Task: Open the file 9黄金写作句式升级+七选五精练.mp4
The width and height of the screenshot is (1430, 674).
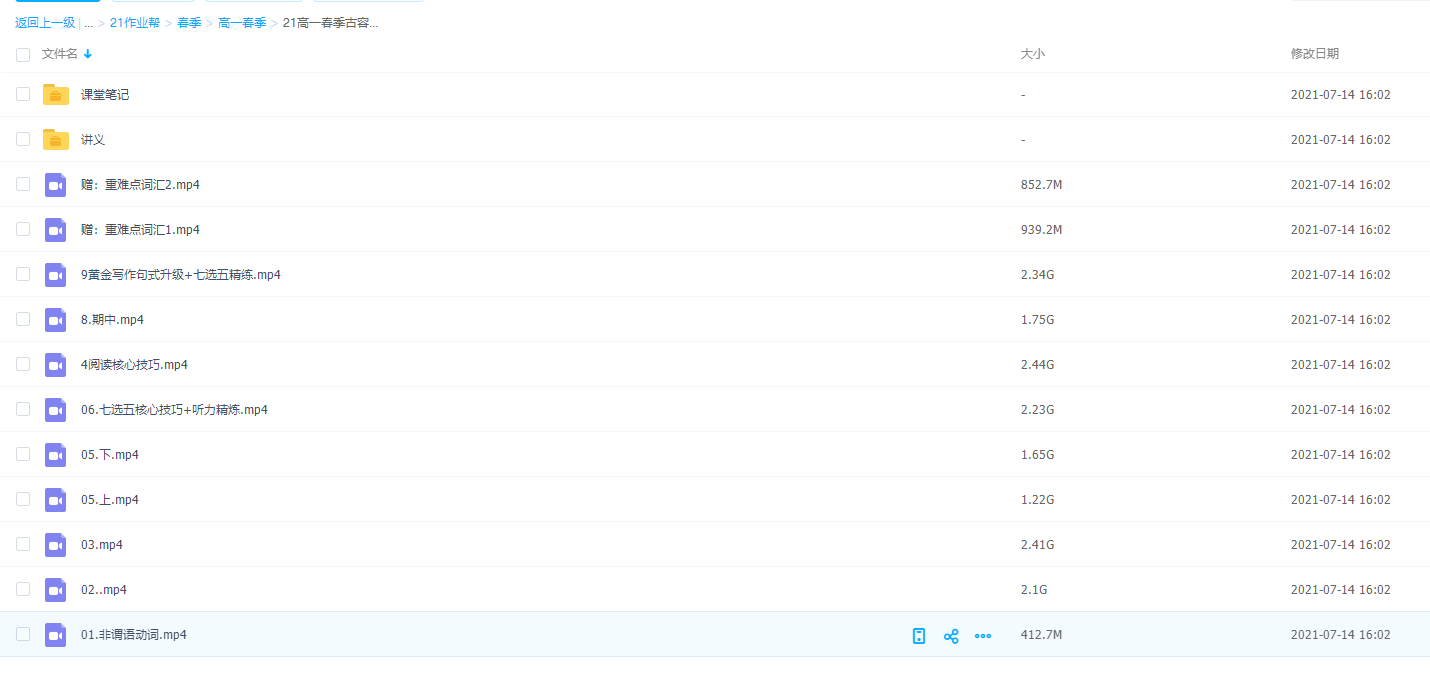Action: pyautogui.click(x=180, y=275)
